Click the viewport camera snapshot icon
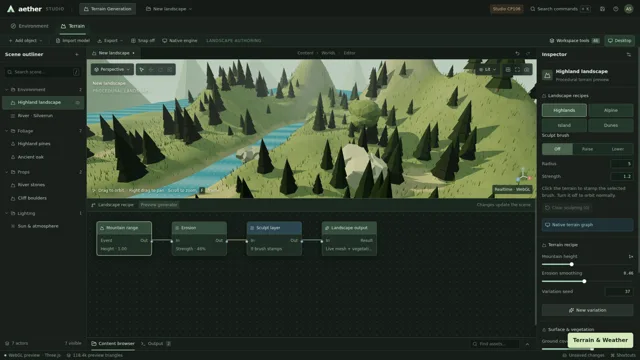This screenshot has height=360, width=640. 527,69
